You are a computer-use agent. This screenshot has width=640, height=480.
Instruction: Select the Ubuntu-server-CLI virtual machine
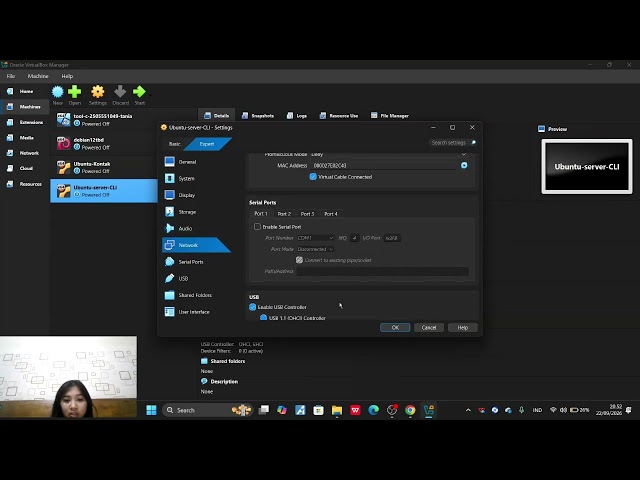click(104, 191)
